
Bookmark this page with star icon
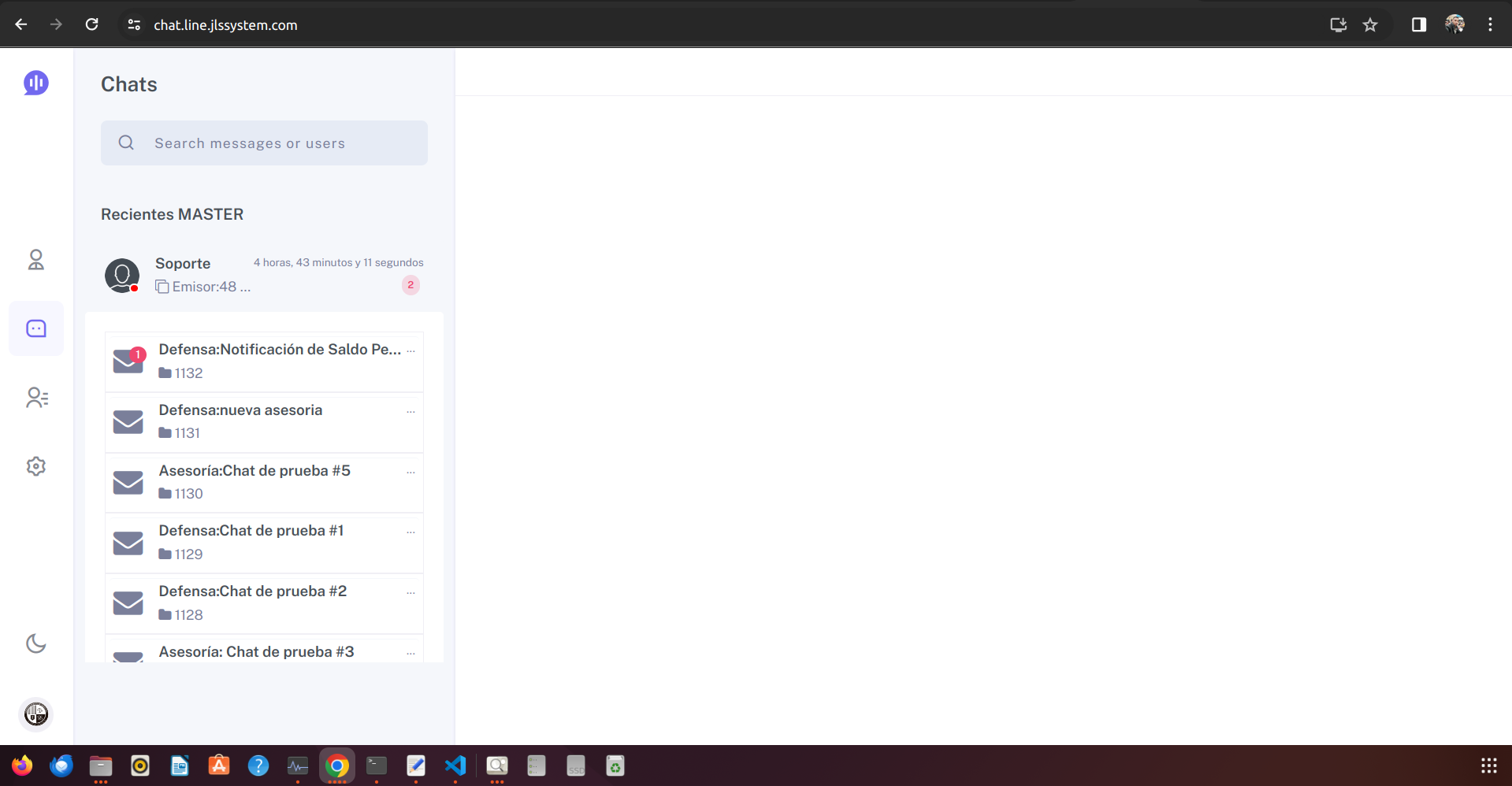[x=1370, y=24]
